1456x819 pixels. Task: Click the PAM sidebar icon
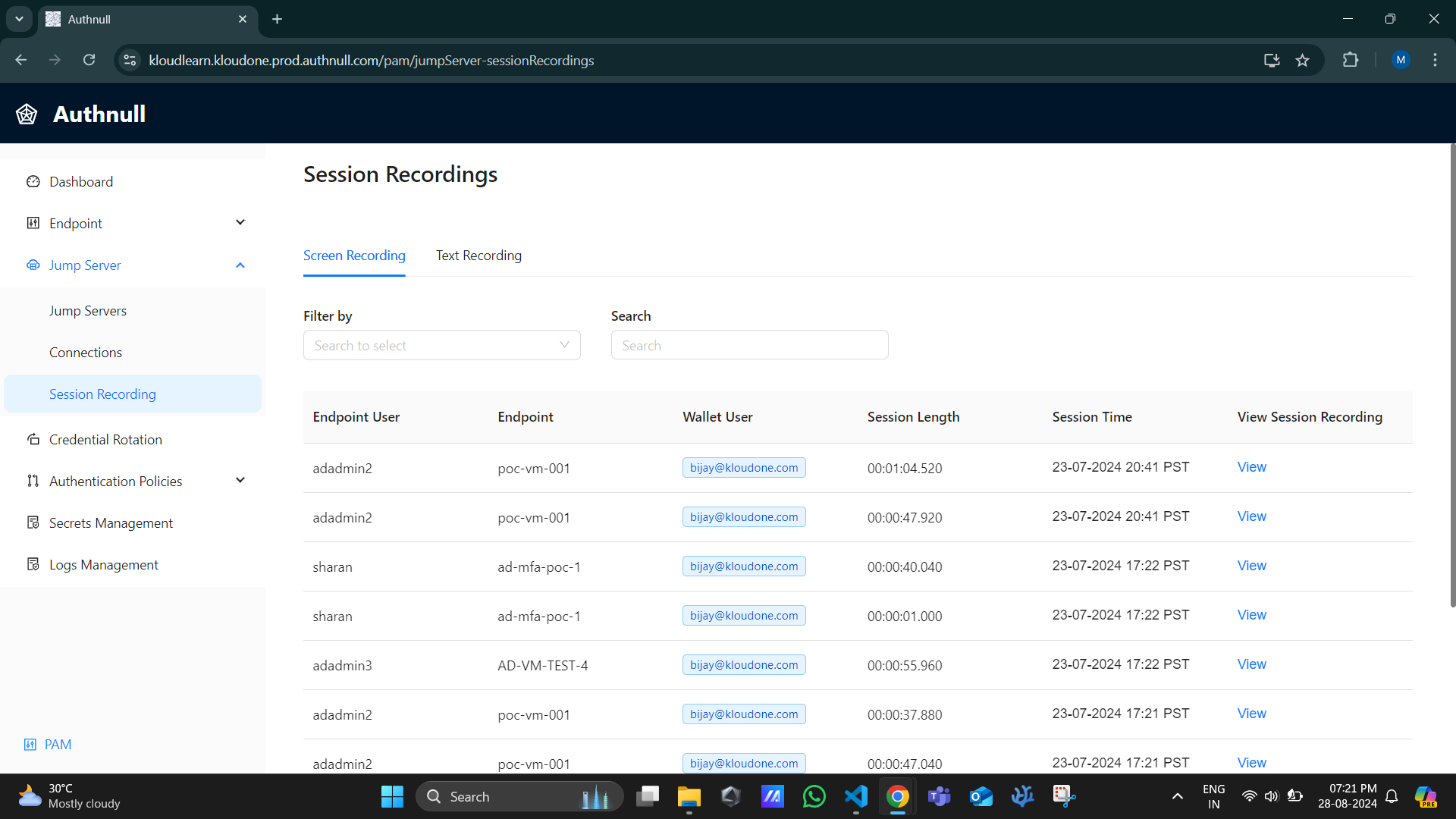30,744
